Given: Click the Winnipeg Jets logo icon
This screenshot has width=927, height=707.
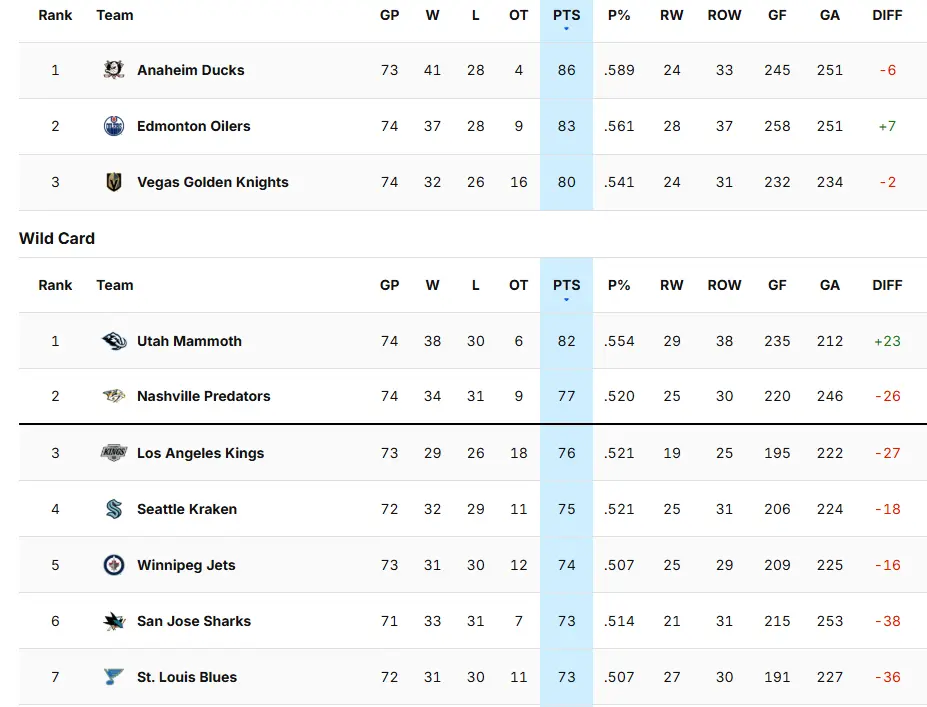Looking at the screenshot, I should (114, 565).
